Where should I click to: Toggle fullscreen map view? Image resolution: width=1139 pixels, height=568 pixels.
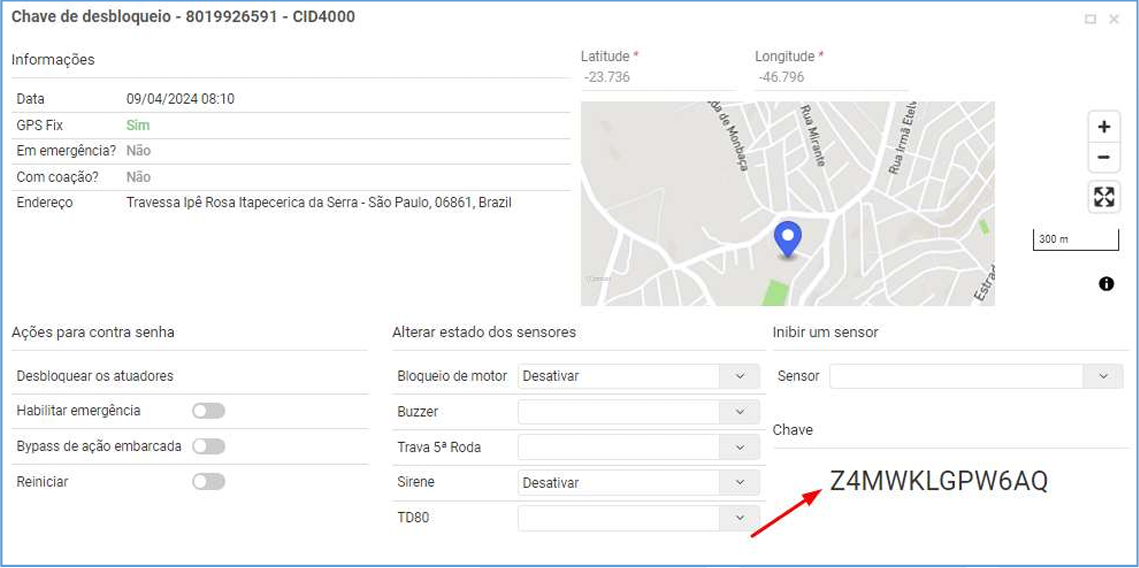(x=1103, y=197)
